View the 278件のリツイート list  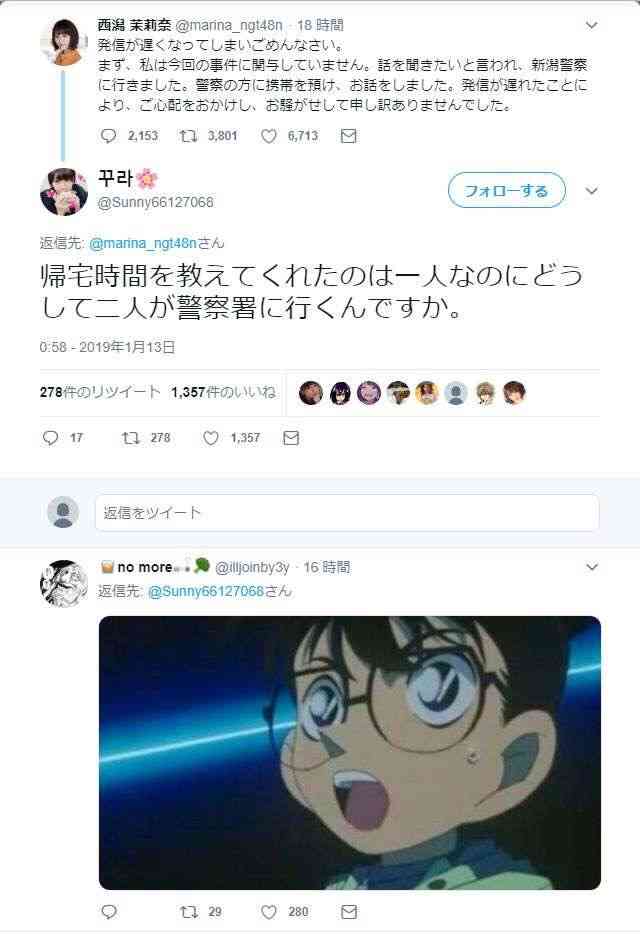click(100, 392)
